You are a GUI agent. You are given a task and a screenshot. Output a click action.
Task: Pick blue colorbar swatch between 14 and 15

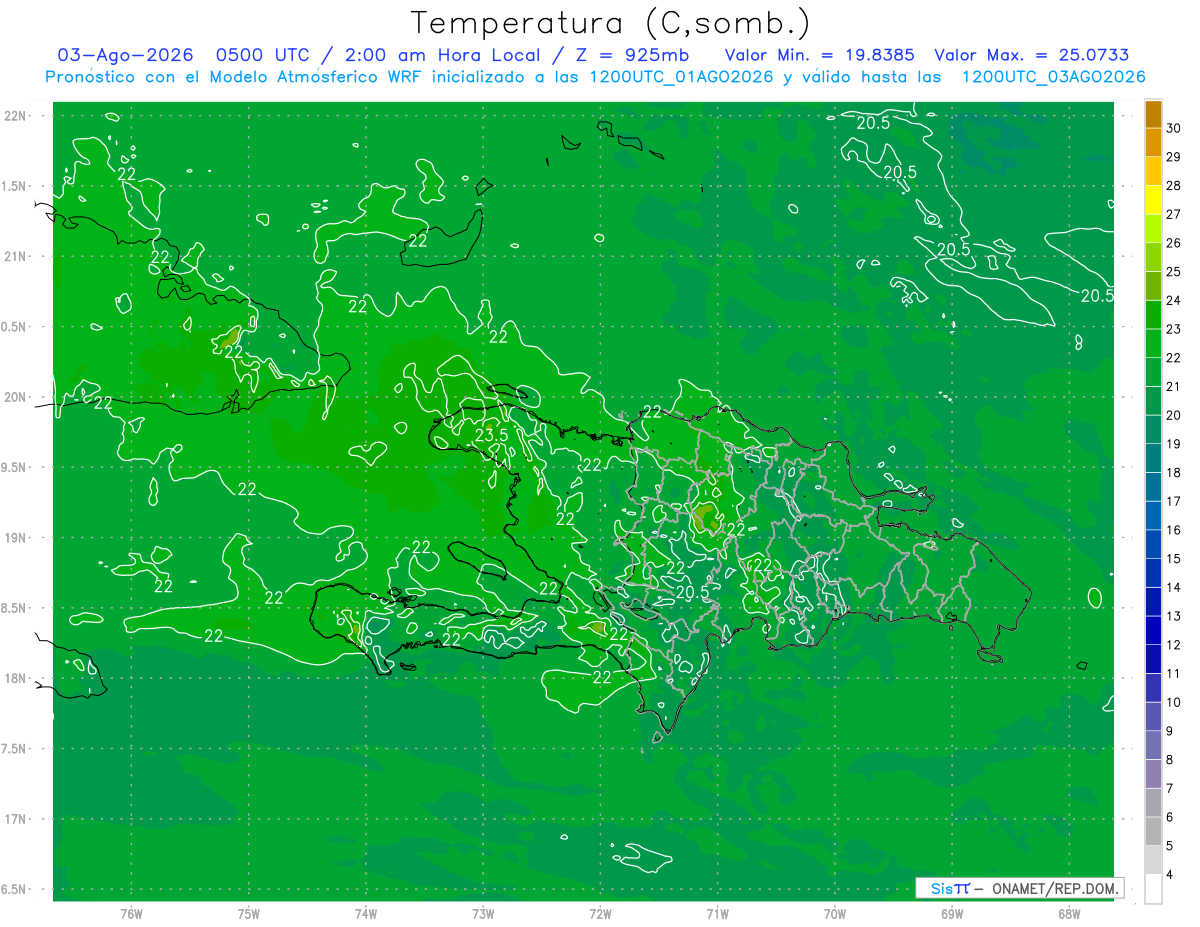click(1153, 573)
